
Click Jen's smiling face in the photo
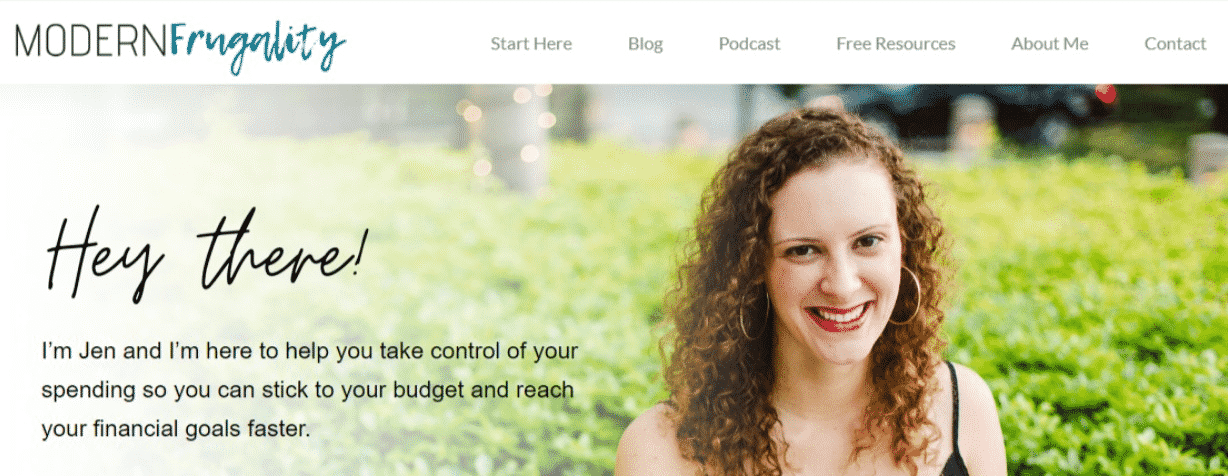click(832, 265)
